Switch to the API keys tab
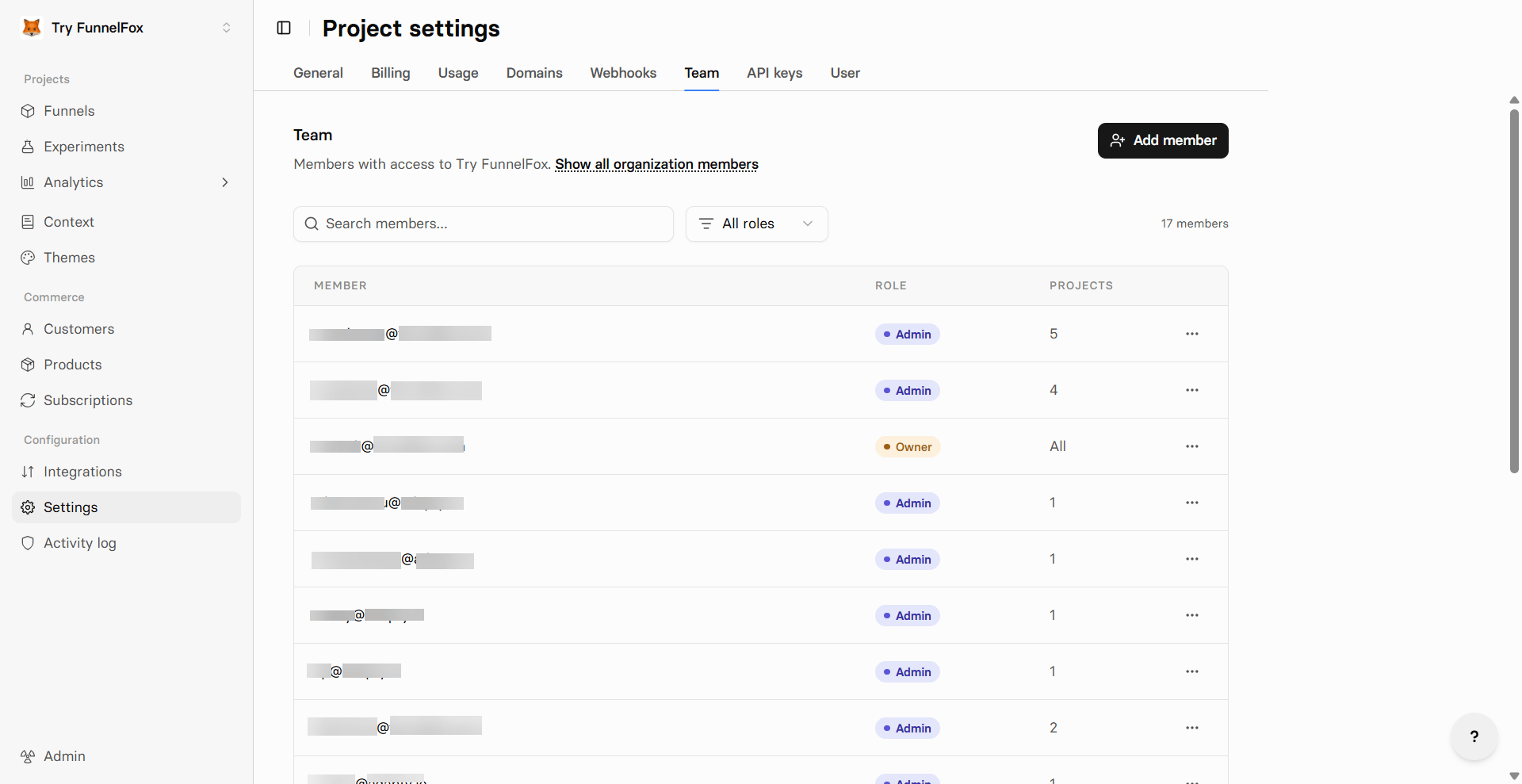This screenshot has width=1522, height=784. coord(774,73)
